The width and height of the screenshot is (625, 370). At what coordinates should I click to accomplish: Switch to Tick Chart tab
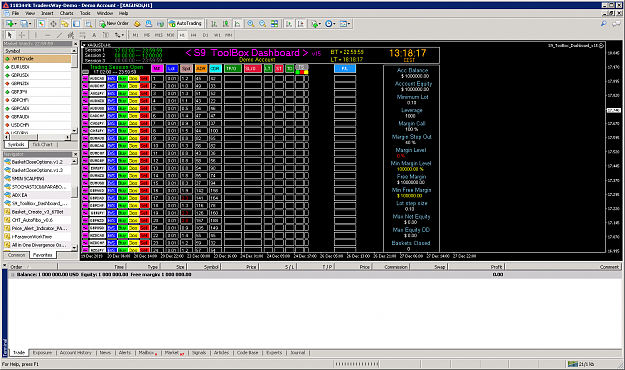coord(42,144)
